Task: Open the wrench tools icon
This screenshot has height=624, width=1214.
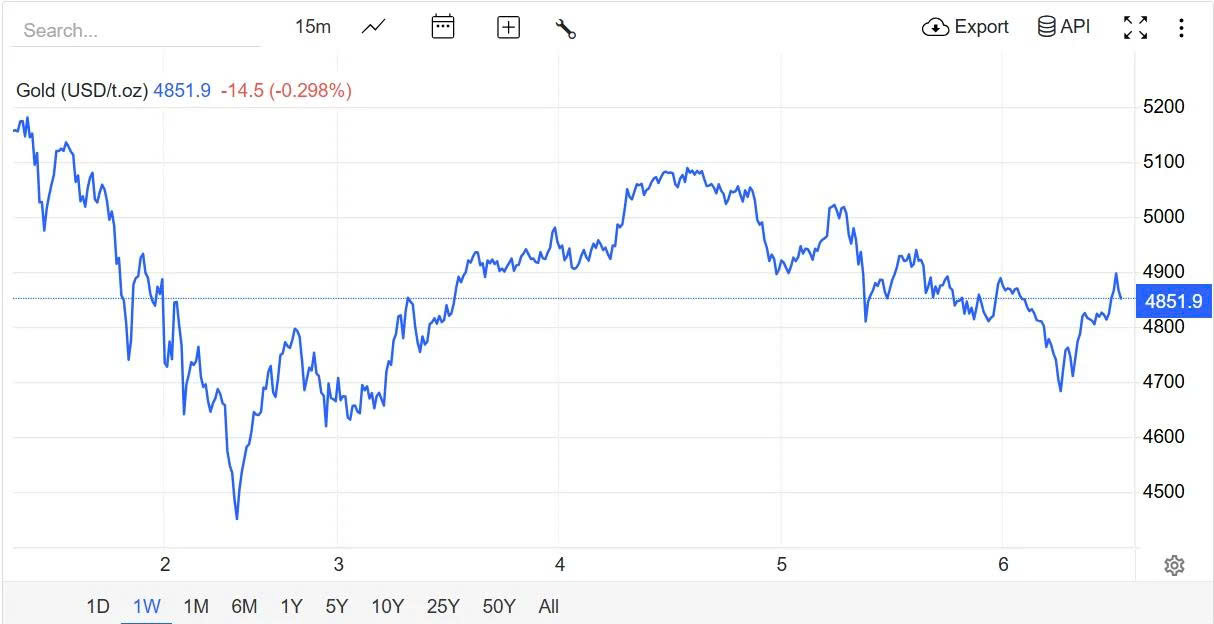Action: click(565, 29)
